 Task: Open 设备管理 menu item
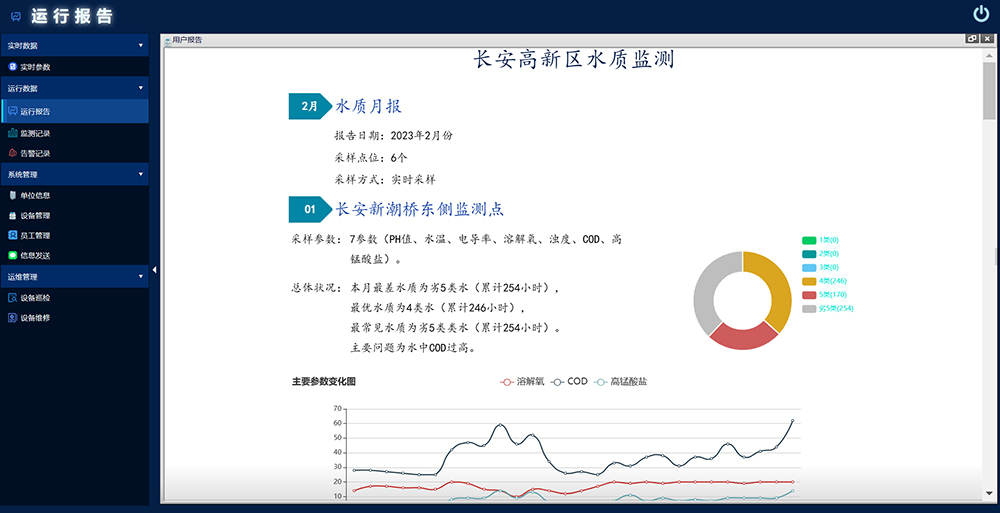tap(75, 216)
